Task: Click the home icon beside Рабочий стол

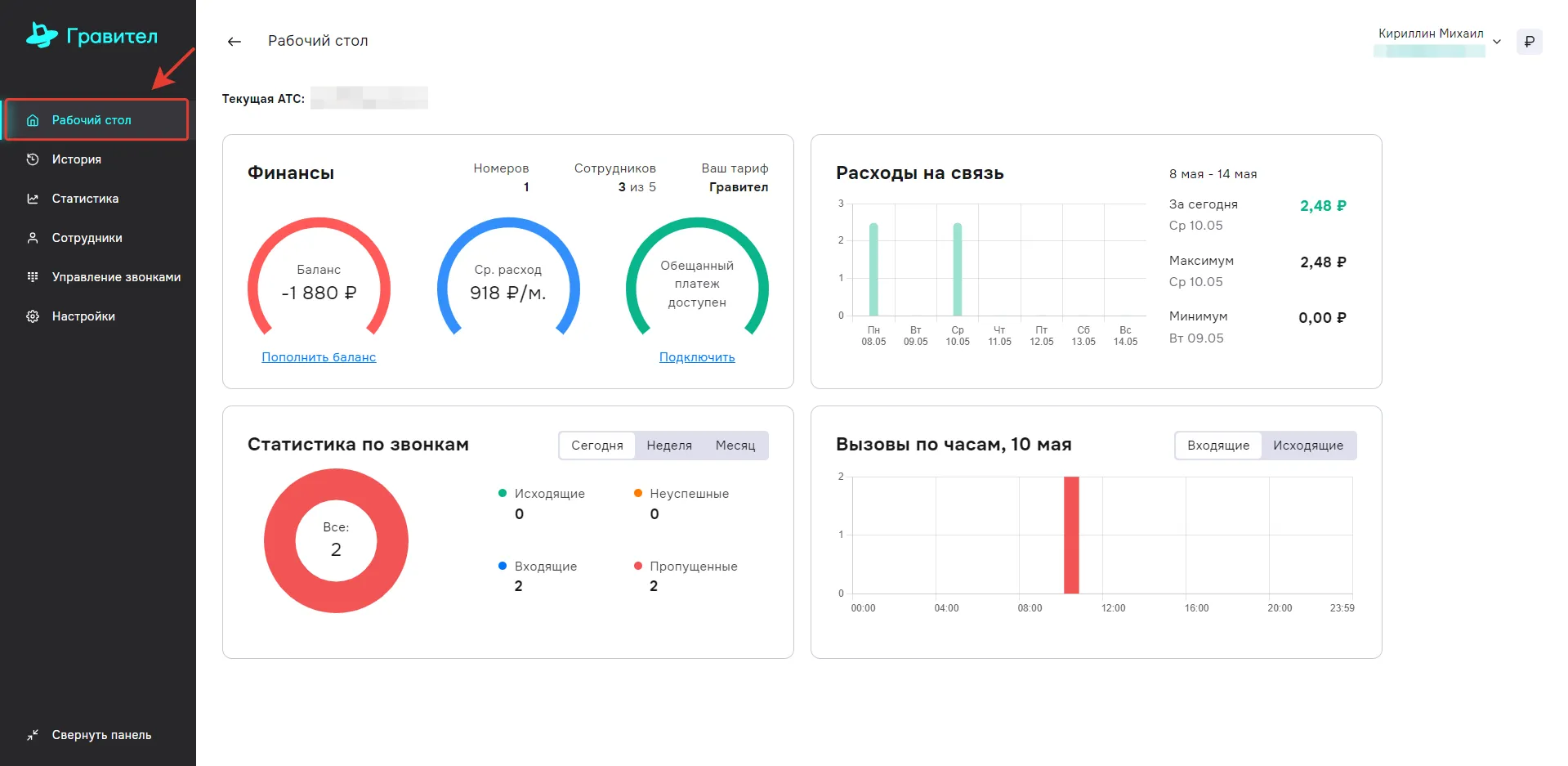Action: (33, 120)
